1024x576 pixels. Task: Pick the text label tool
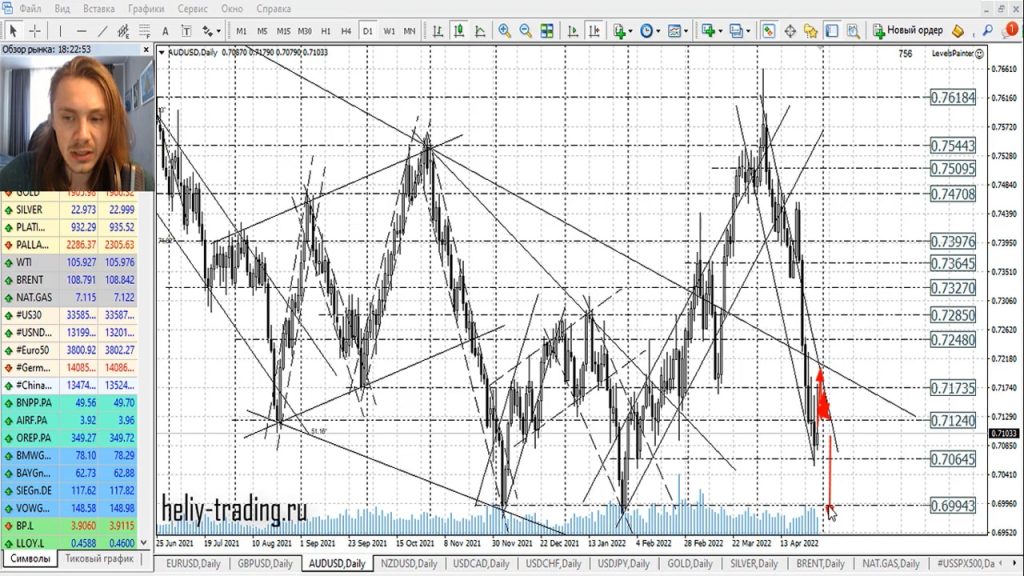[x=163, y=31]
